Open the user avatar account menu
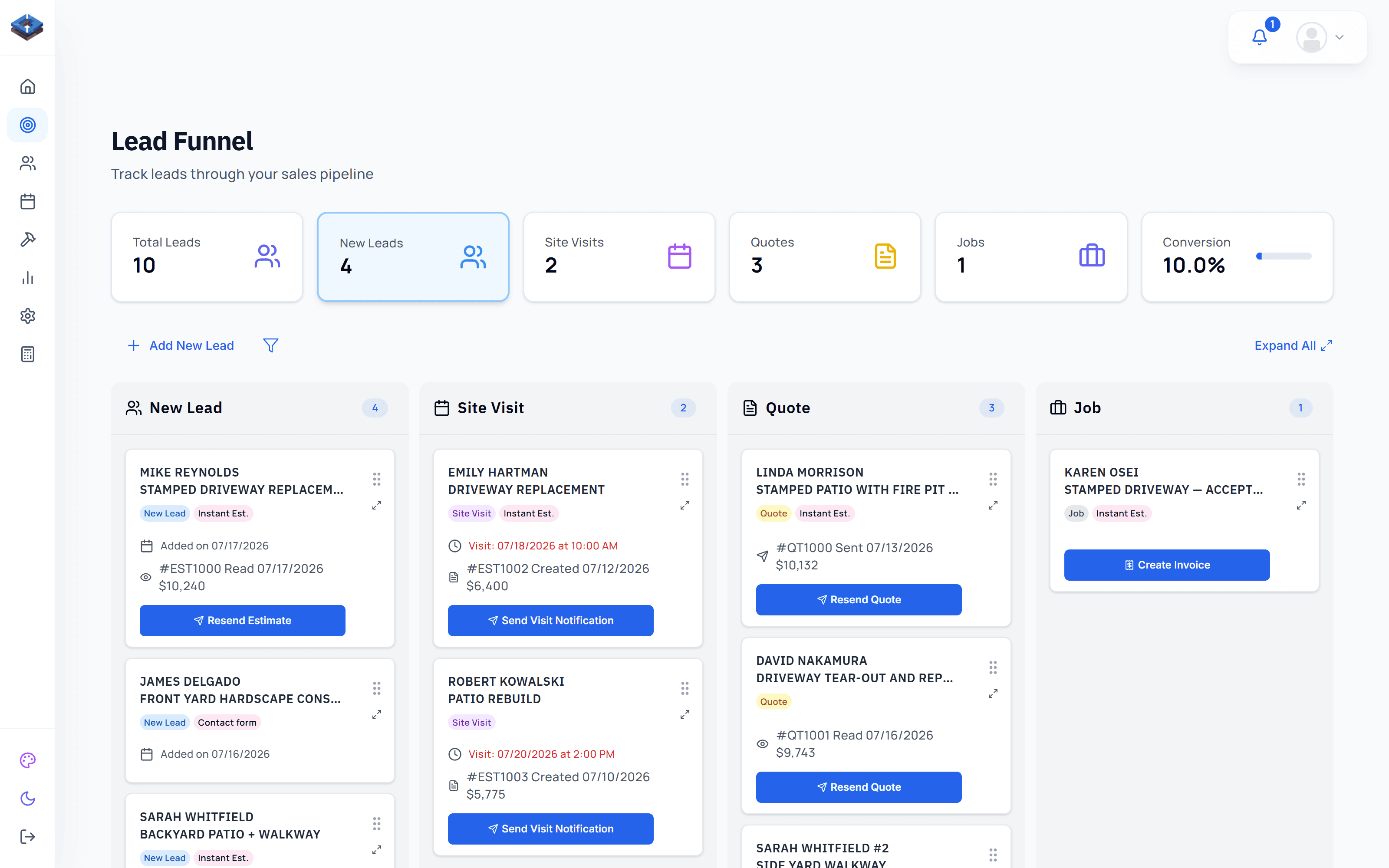 point(1311,37)
